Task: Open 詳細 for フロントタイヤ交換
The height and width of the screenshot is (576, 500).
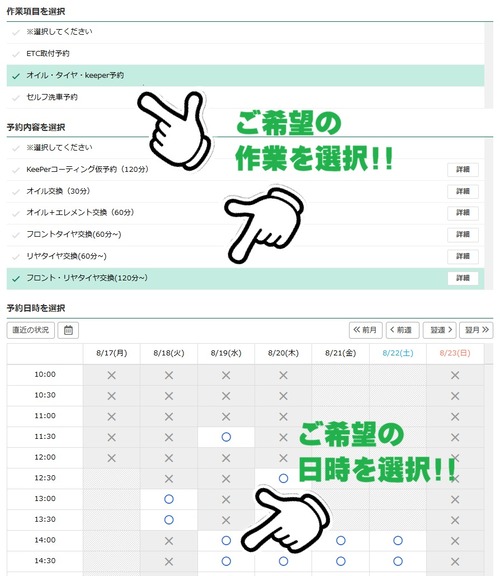Action: point(463,234)
